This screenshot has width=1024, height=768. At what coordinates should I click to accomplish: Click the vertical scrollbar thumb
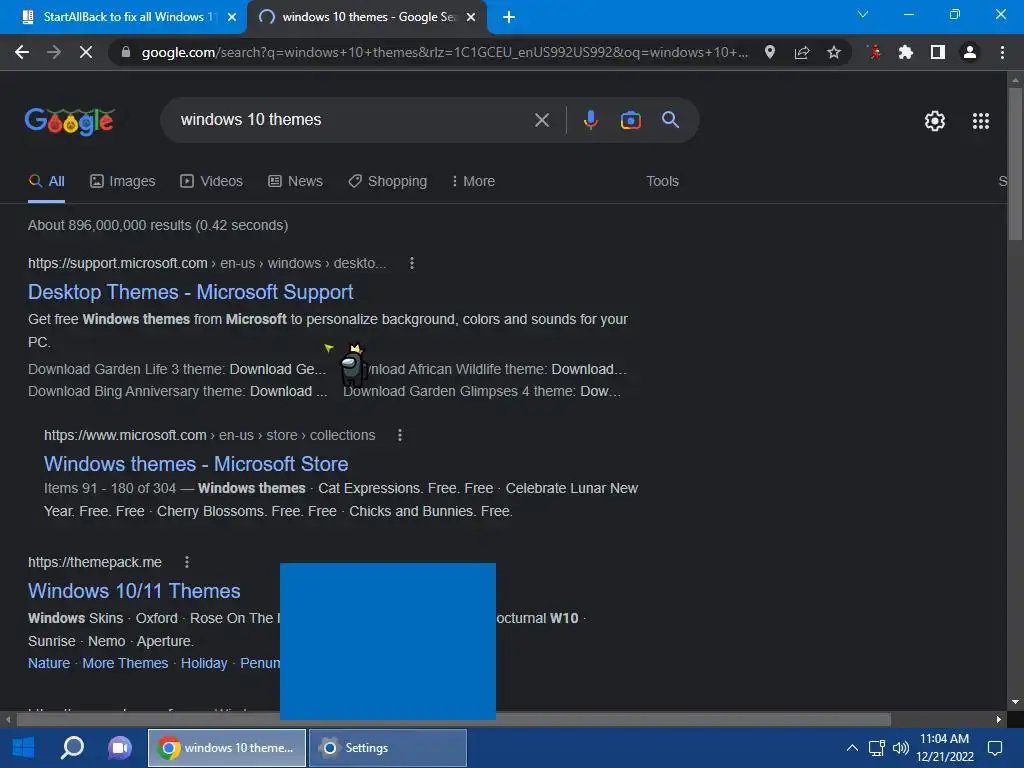(x=1015, y=163)
